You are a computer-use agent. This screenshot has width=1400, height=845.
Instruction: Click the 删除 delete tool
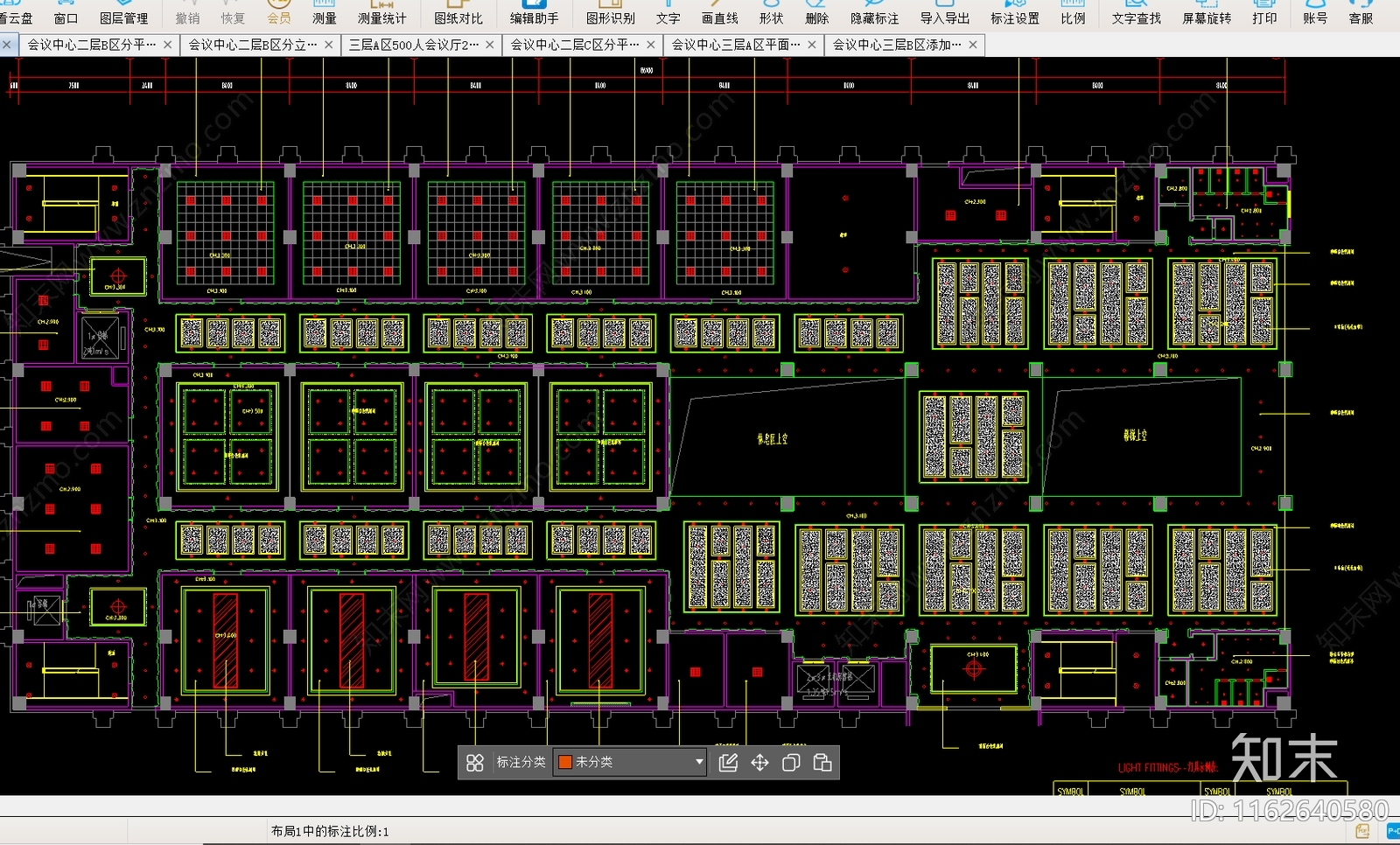click(x=817, y=12)
